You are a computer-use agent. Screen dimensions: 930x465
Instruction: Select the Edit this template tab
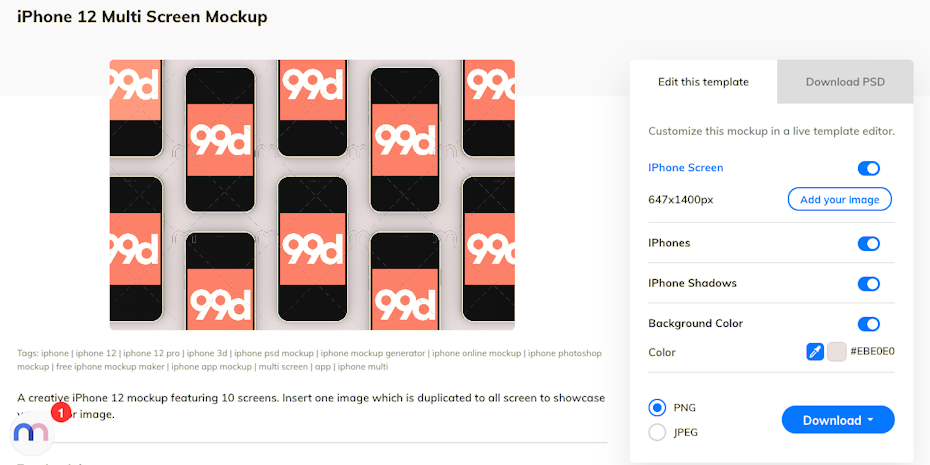pos(703,82)
